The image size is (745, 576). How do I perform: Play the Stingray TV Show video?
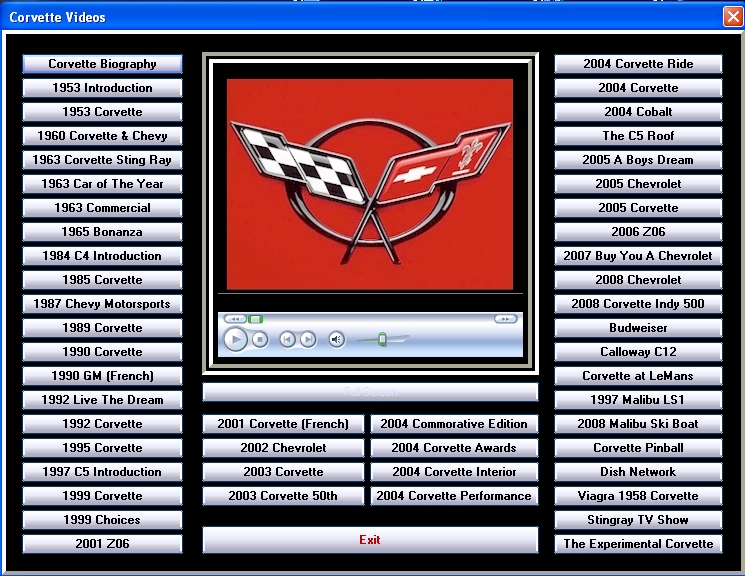(x=638, y=520)
